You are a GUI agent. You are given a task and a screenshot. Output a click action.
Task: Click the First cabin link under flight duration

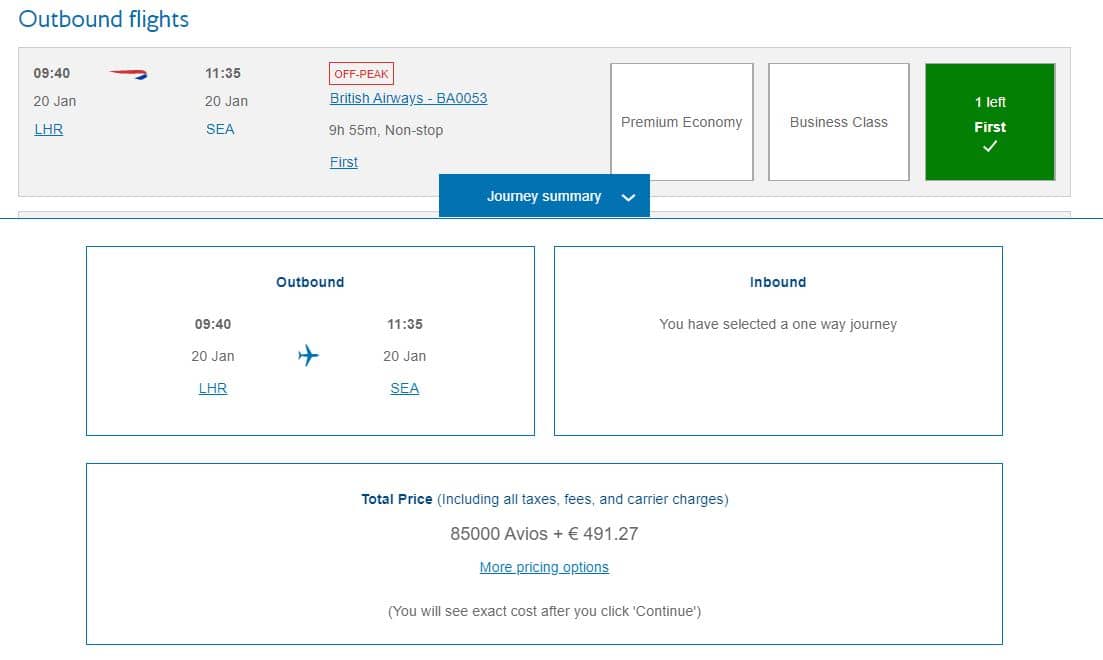point(344,162)
